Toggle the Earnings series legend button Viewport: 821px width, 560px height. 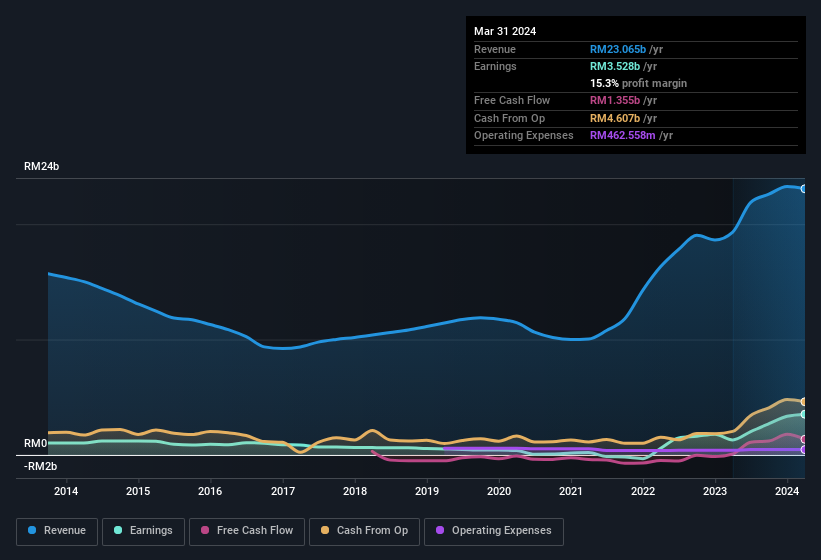(143, 531)
